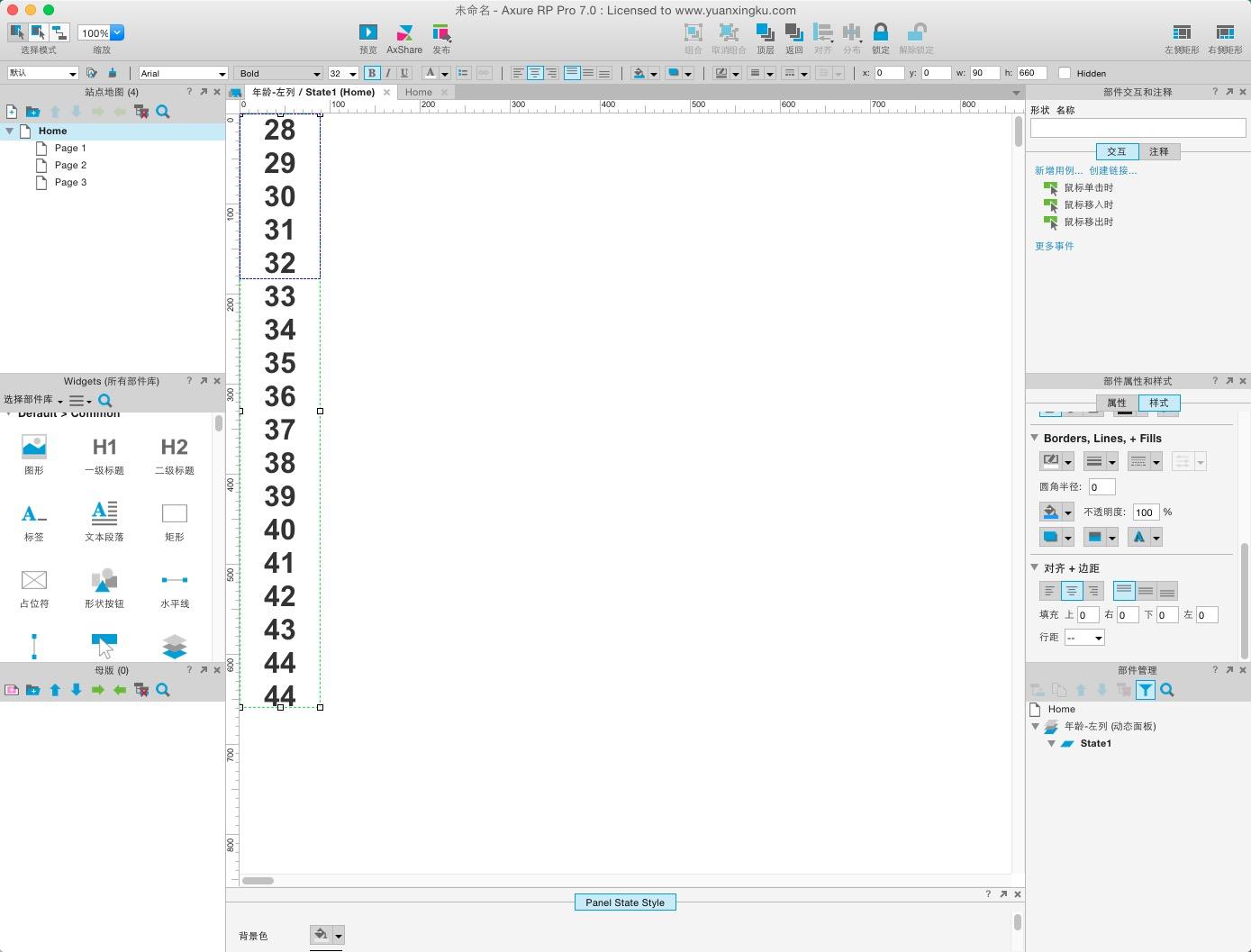Image resolution: width=1251 pixels, height=952 pixels.
Task: Collapse the Home tree node in sitemap
Action: pos(10,131)
